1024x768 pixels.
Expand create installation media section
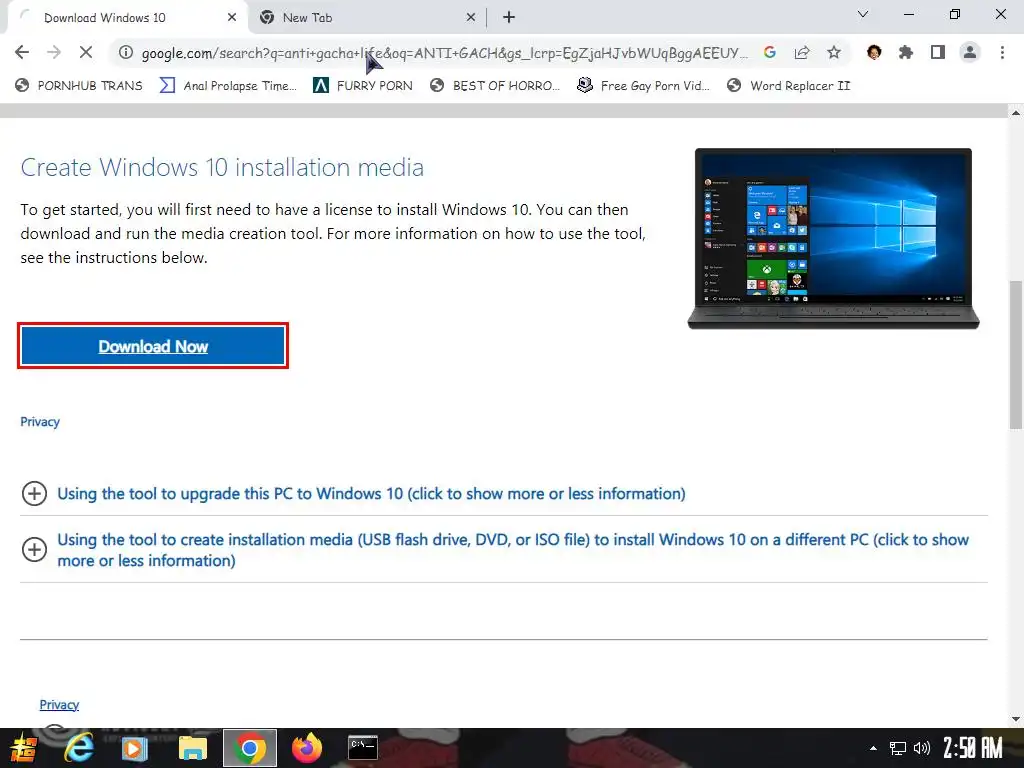(x=513, y=550)
